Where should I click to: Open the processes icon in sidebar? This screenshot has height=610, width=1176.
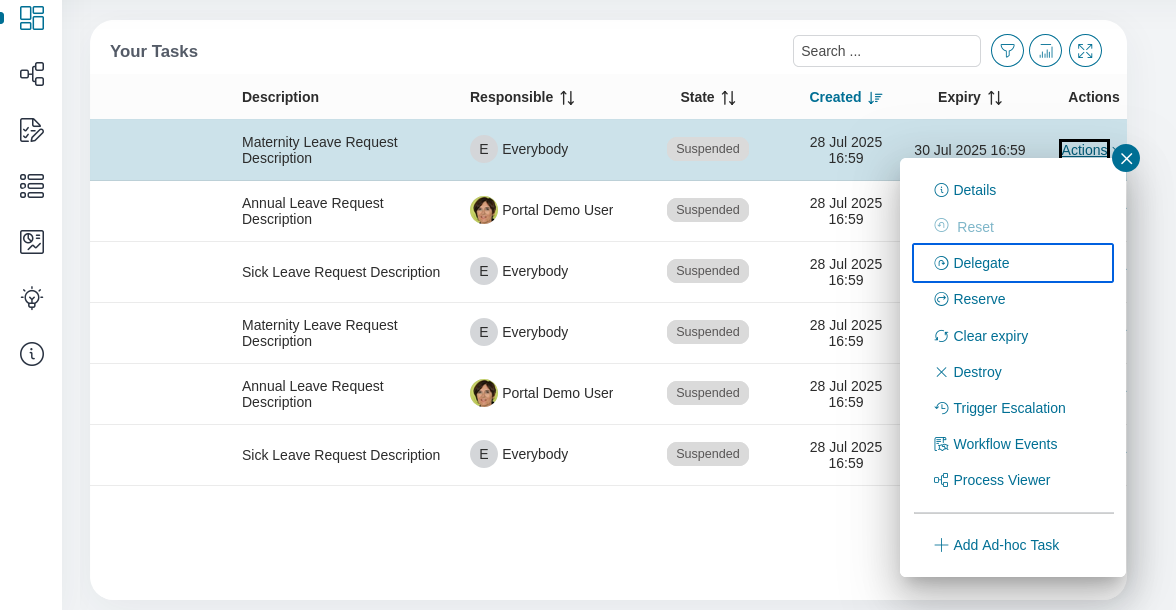32,74
